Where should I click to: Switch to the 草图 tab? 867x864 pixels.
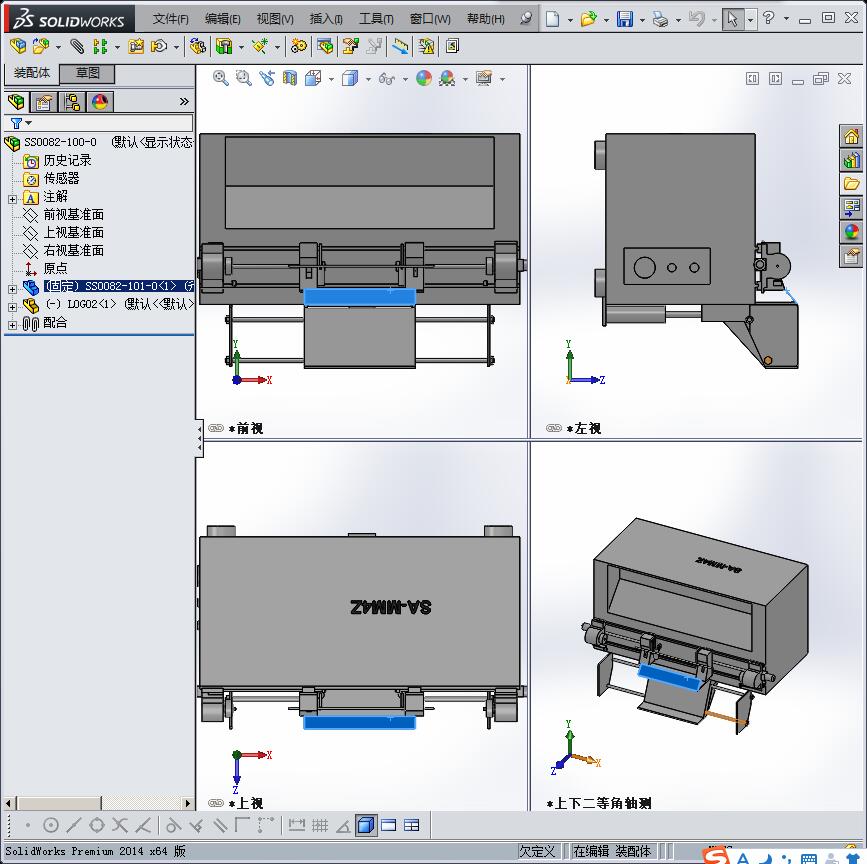coord(87,73)
